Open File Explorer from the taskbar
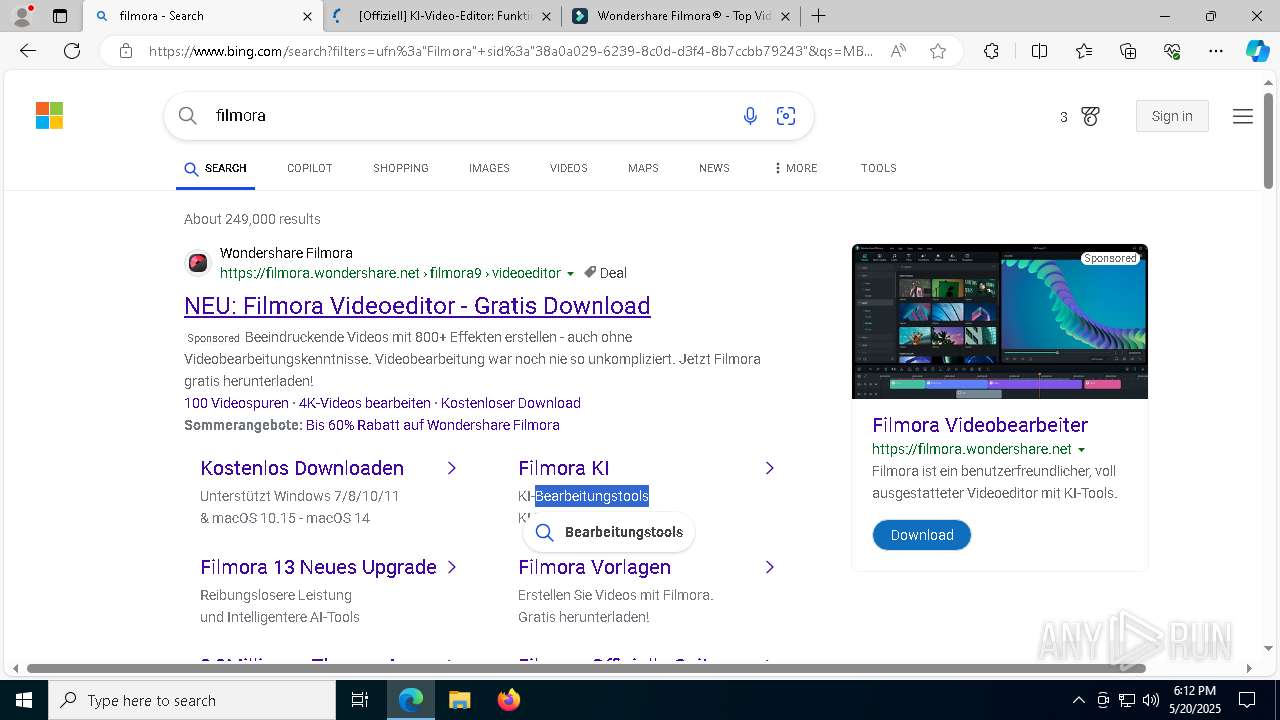Image resolution: width=1280 pixels, height=720 pixels. 459,700
